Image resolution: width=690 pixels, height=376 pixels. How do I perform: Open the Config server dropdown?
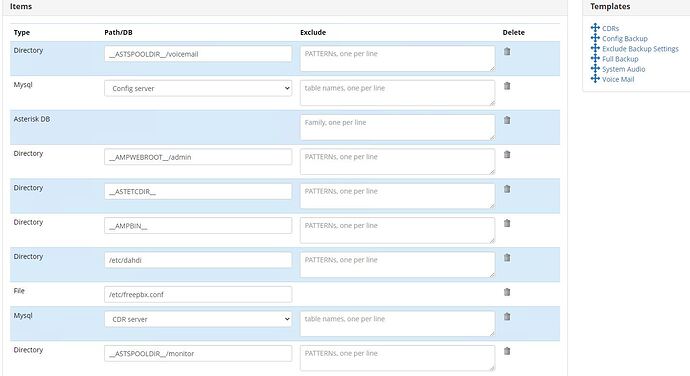click(x=198, y=88)
